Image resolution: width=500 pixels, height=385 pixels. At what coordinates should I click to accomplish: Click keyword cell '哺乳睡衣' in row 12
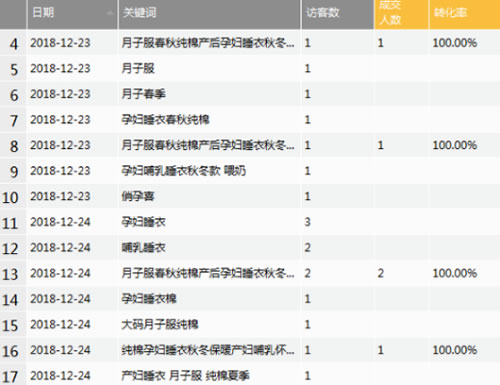point(143,248)
